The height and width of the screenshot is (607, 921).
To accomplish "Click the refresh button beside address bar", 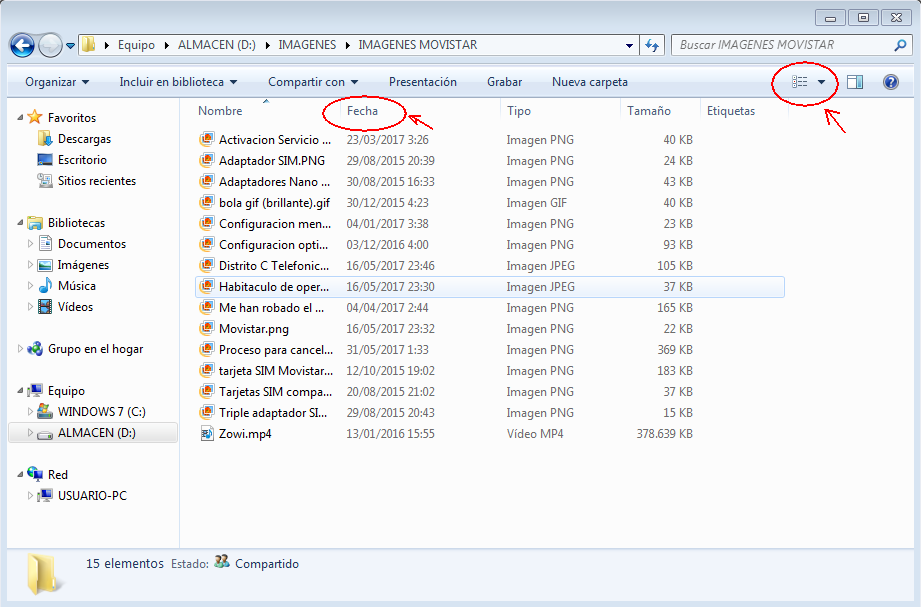I will [653, 45].
